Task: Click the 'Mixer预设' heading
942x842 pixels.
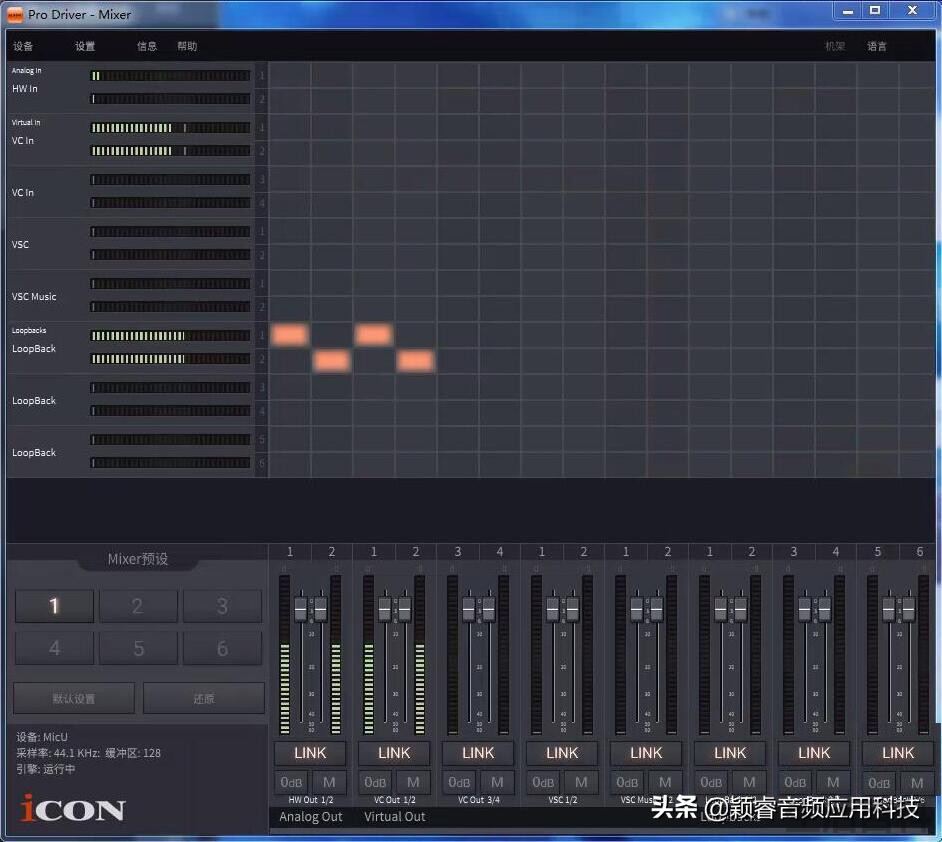Action: tap(138, 559)
